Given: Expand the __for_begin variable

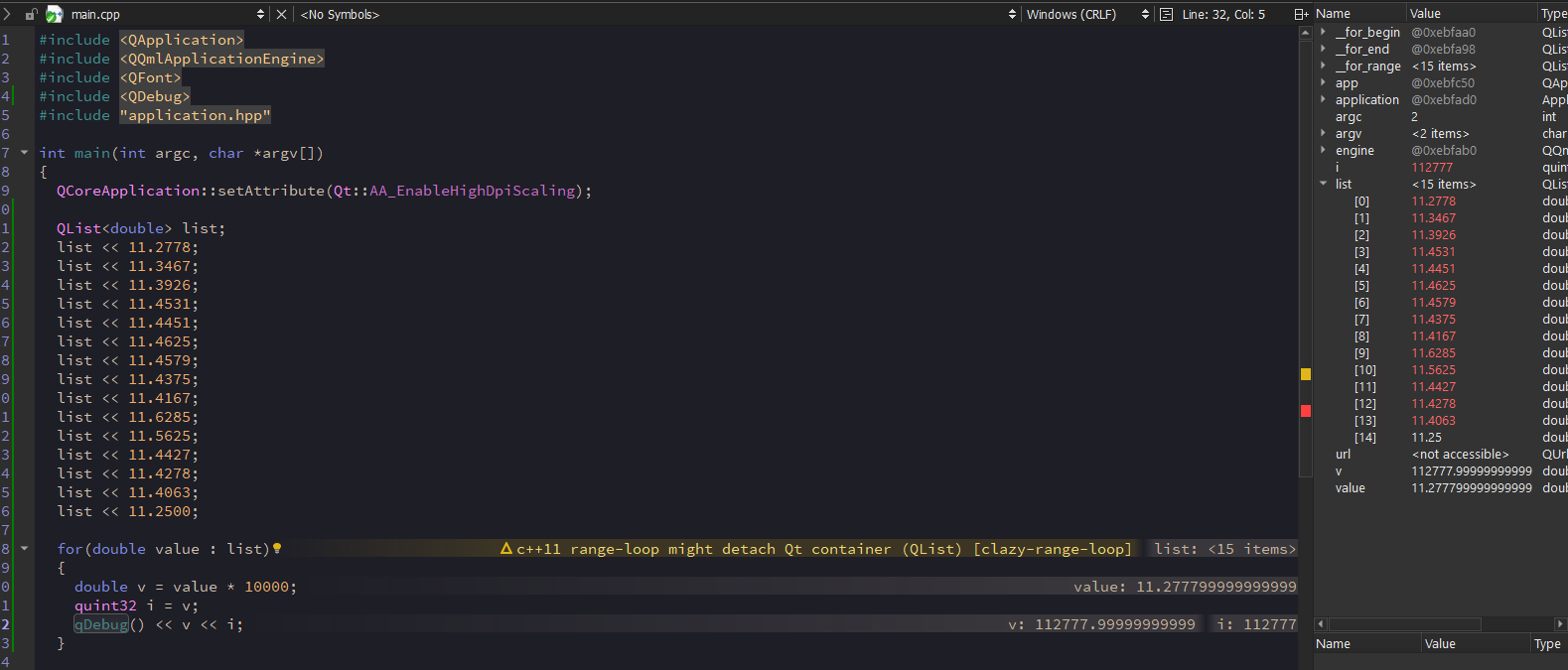Looking at the screenshot, I should click(x=1323, y=32).
